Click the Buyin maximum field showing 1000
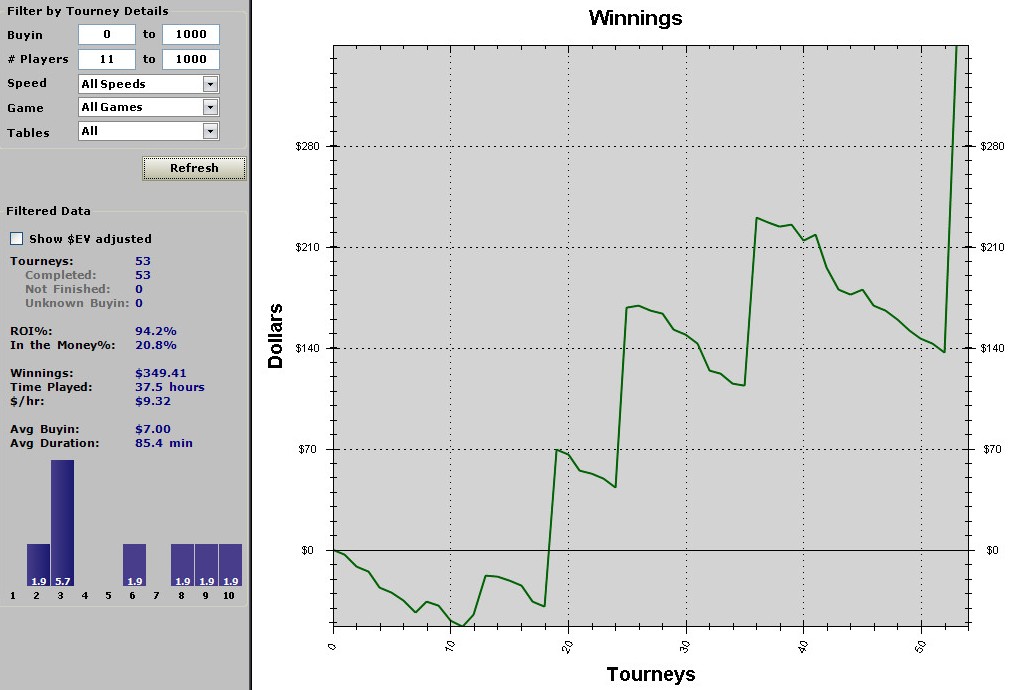Viewport: 1010px width, 690px height. point(190,35)
